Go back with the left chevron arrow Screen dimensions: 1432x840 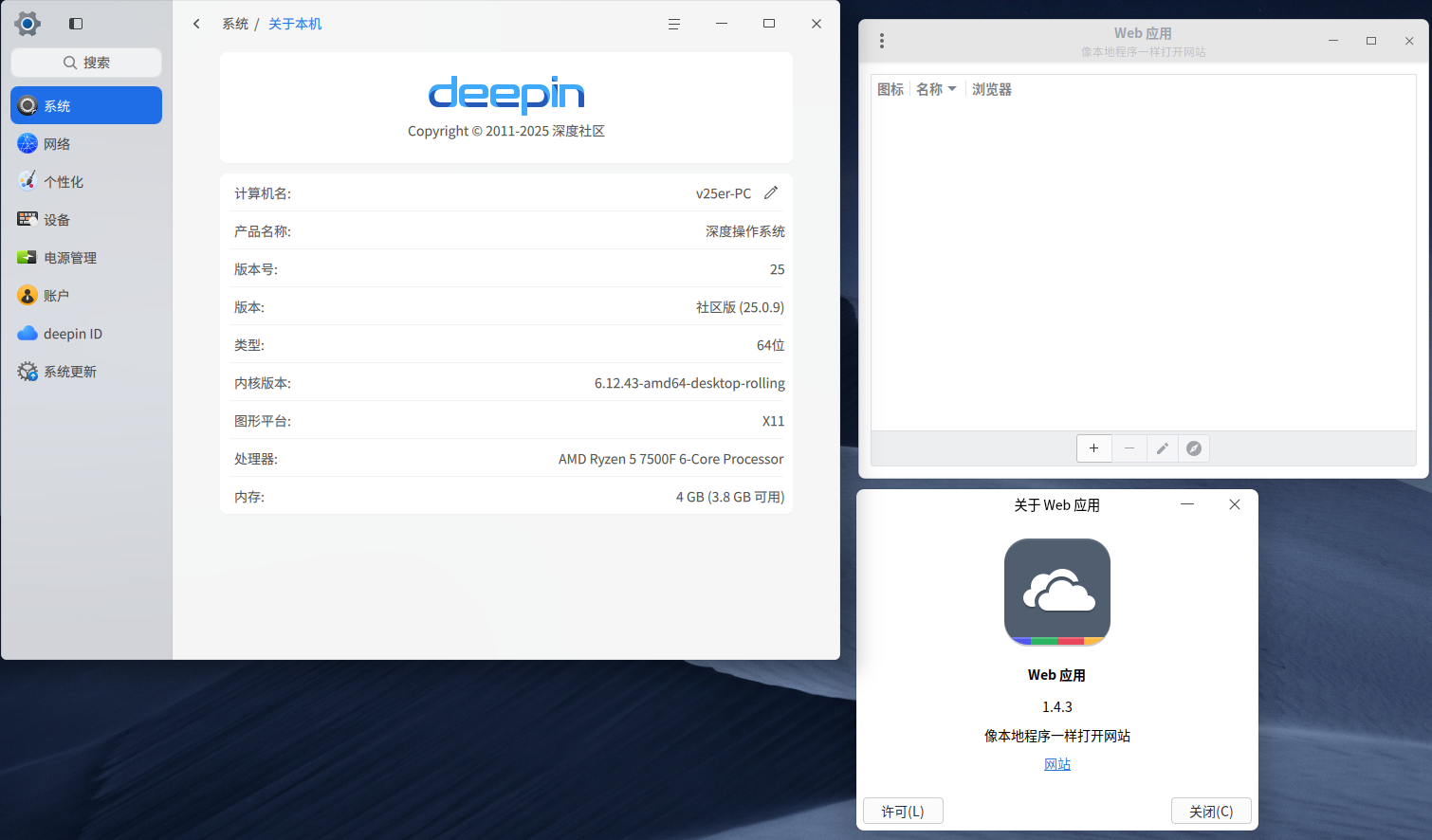pos(196,24)
